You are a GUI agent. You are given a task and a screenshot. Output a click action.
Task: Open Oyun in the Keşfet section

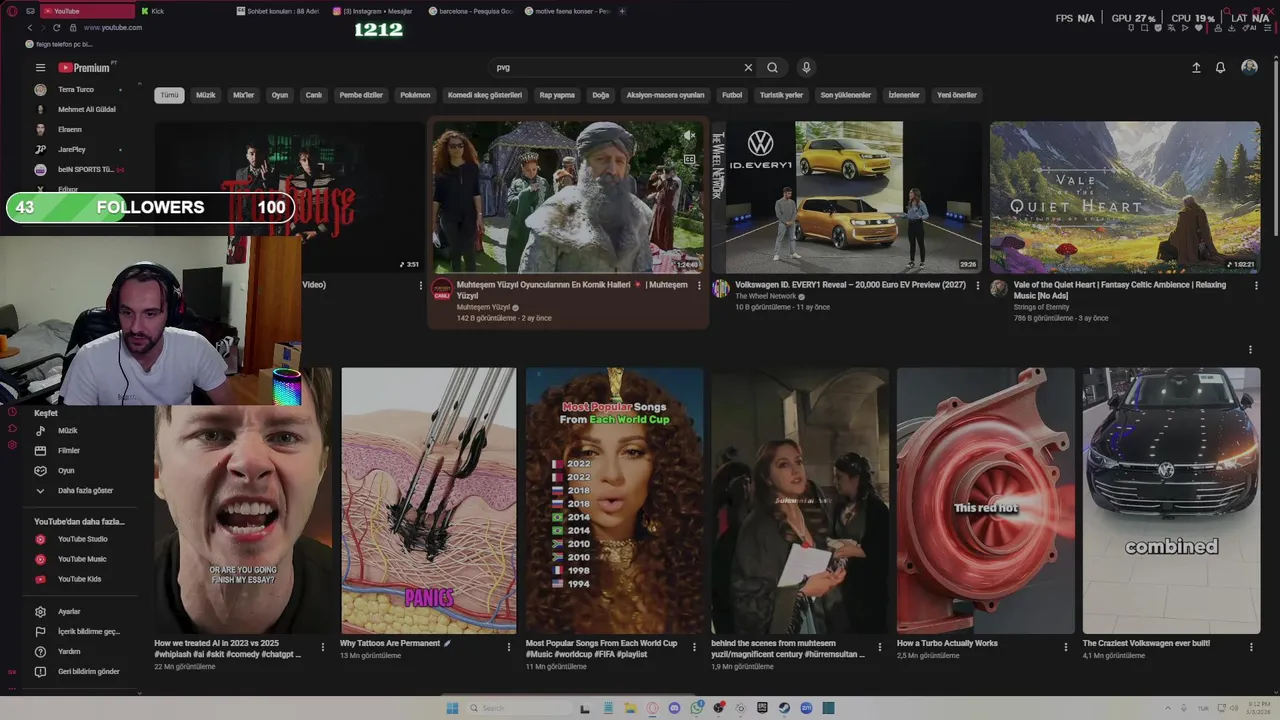(80, 470)
